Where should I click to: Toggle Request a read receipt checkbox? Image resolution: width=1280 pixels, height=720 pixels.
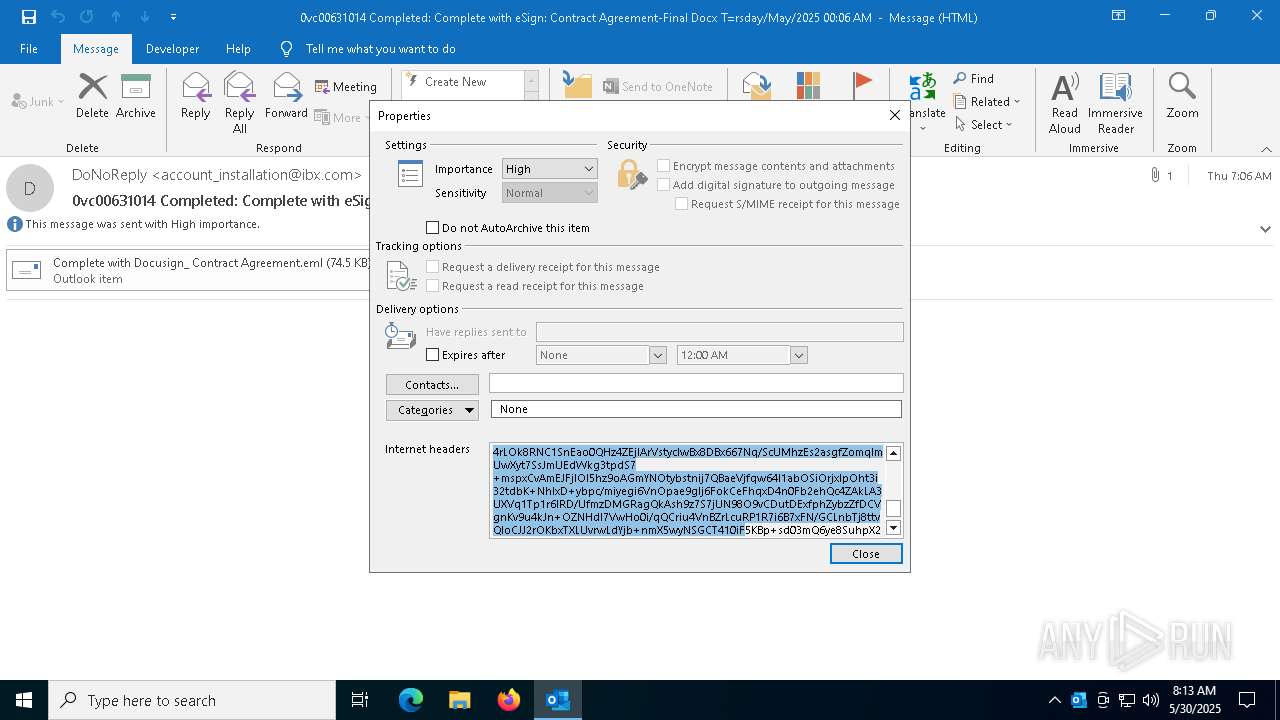click(433, 286)
